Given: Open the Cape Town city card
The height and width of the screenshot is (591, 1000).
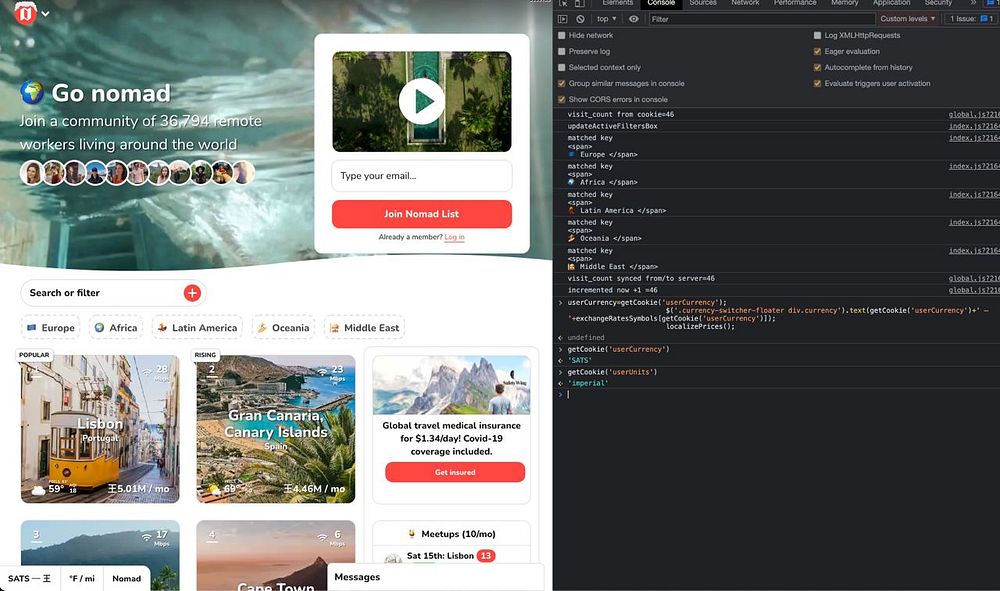Looking at the screenshot, I should coord(276,555).
